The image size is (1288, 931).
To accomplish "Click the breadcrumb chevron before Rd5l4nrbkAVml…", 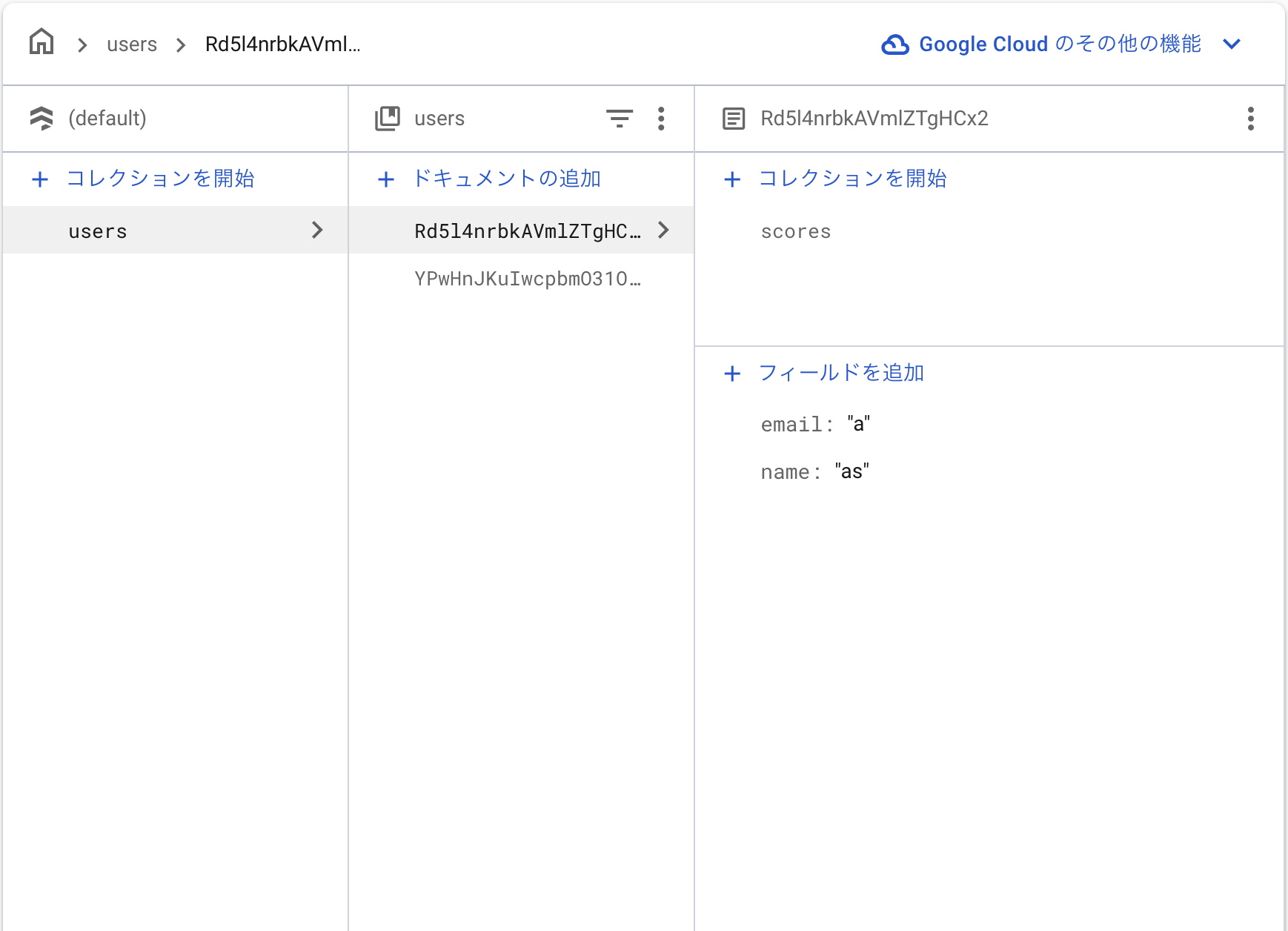I will pos(181,45).
